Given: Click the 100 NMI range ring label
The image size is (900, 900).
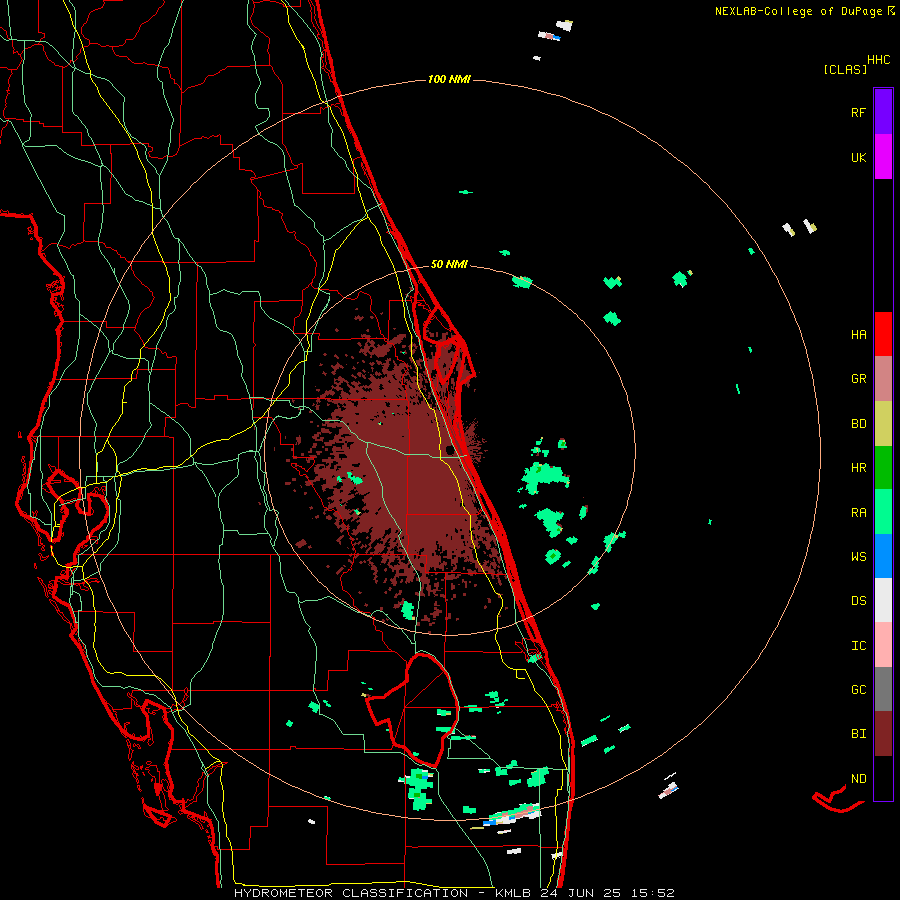Looking at the screenshot, I should click(x=449, y=79).
